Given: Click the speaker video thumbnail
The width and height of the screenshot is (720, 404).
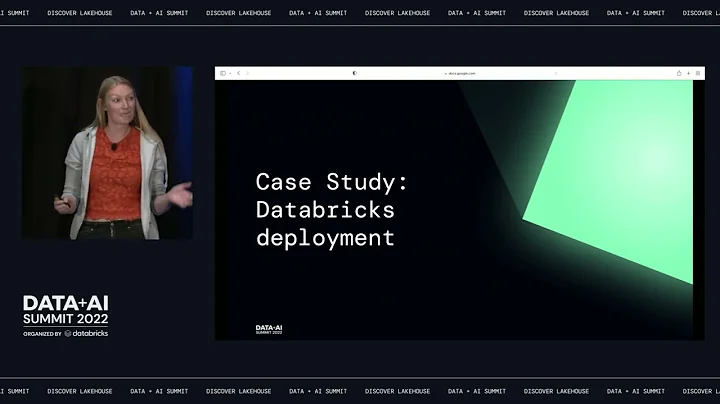Looking at the screenshot, I should (107, 153).
